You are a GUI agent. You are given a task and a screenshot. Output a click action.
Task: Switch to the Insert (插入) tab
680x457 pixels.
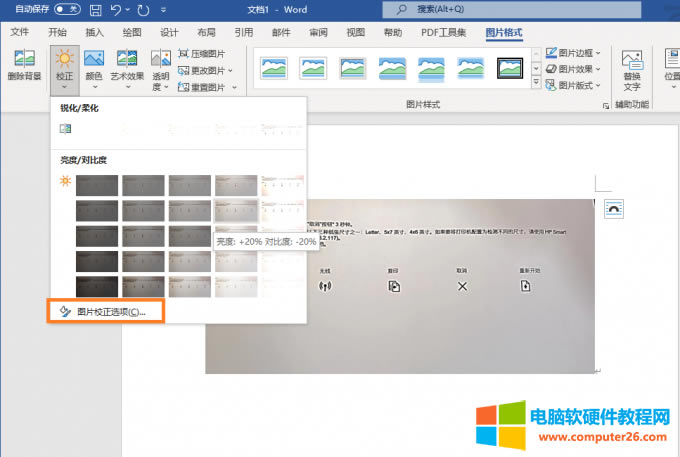click(x=95, y=32)
